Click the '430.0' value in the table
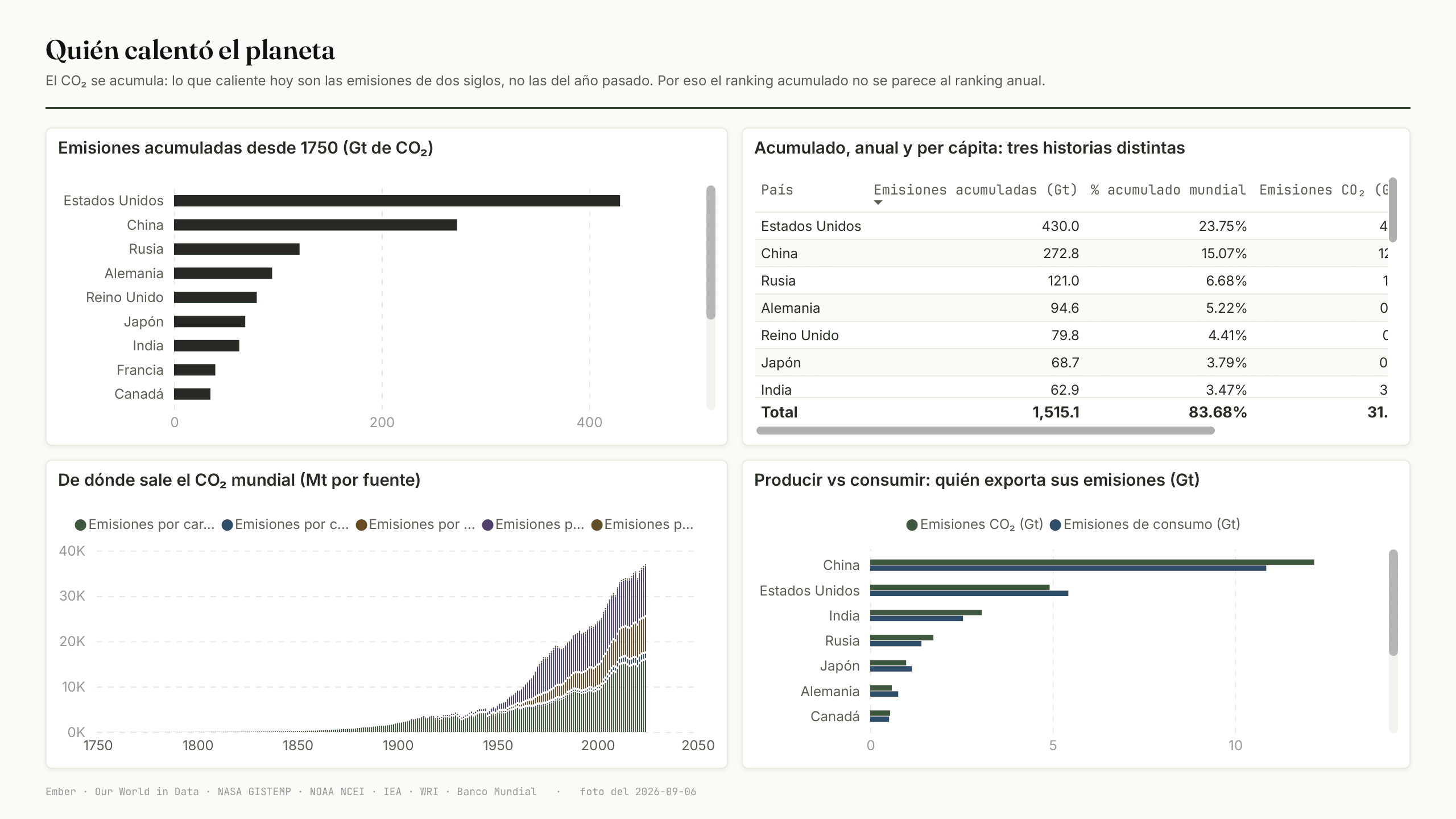Image resolution: width=1456 pixels, height=819 pixels. (1061, 226)
